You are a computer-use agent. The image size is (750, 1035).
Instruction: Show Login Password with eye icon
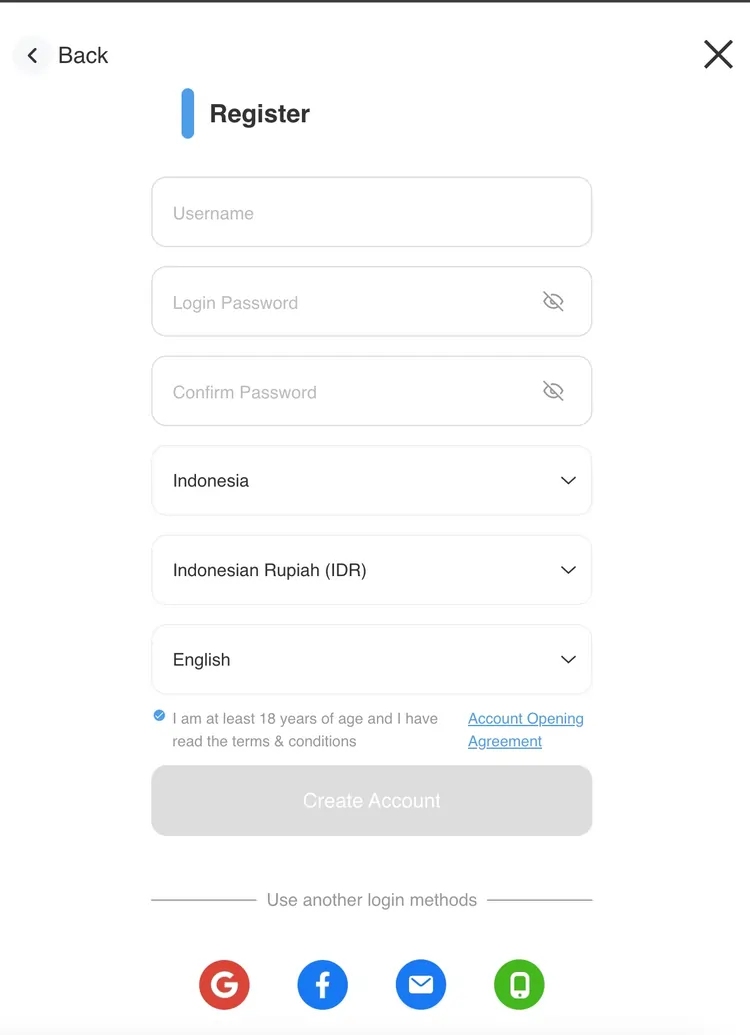pos(553,301)
